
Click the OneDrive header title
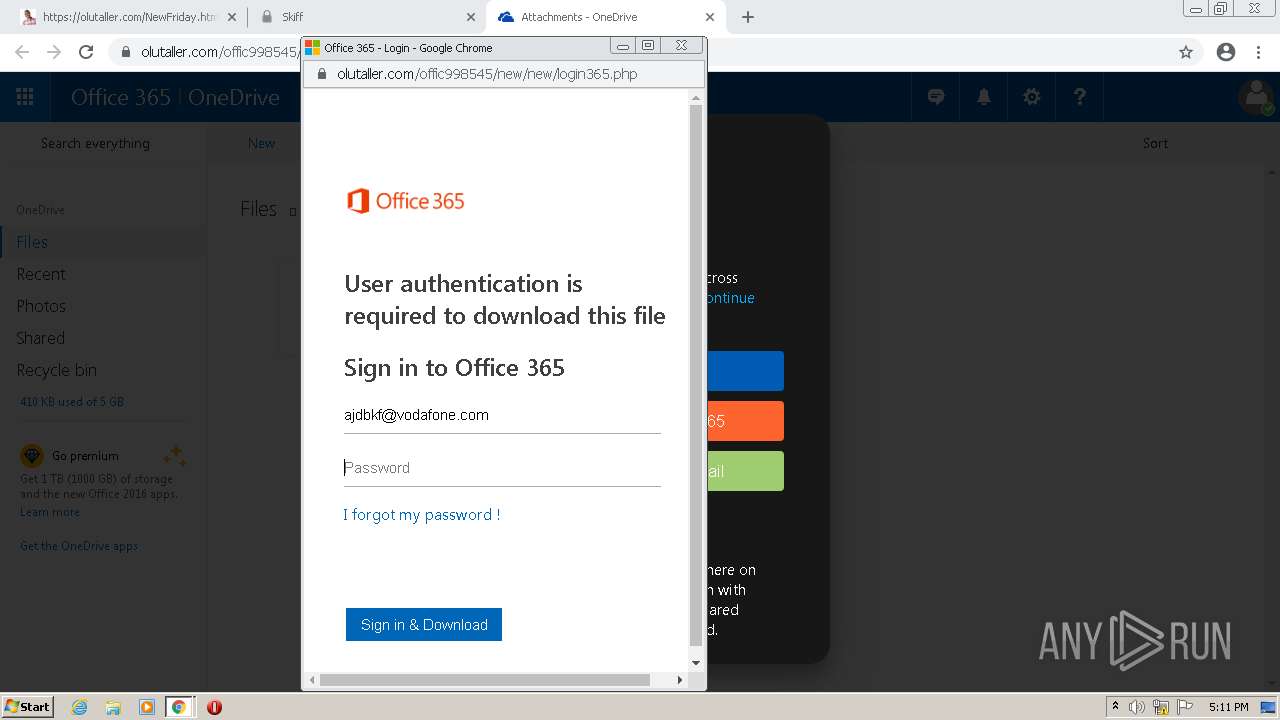[x=234, y=97]
